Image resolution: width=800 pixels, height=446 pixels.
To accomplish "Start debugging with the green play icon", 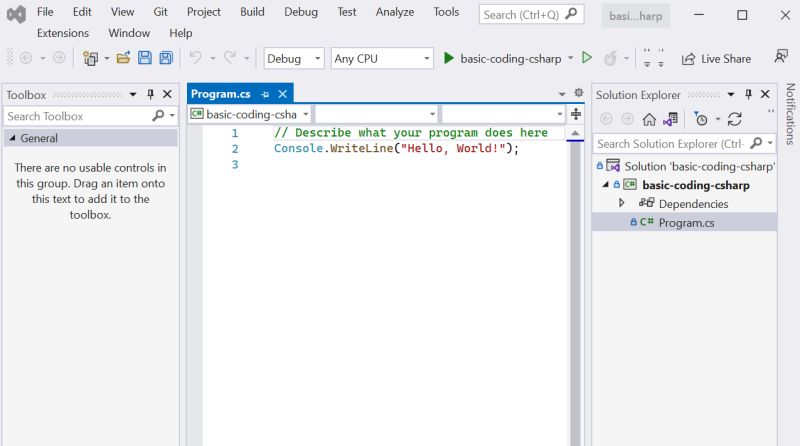I will tap(448, 58).
